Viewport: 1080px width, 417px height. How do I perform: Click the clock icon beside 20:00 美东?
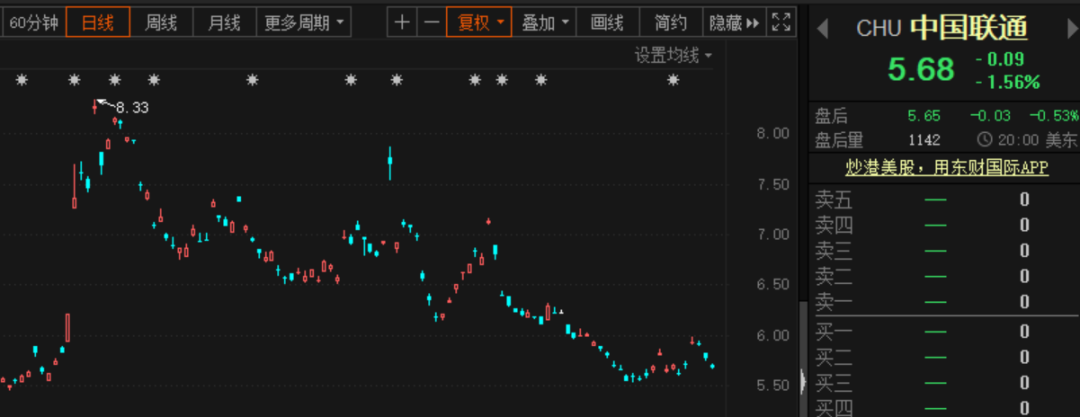tap(984, 140)
